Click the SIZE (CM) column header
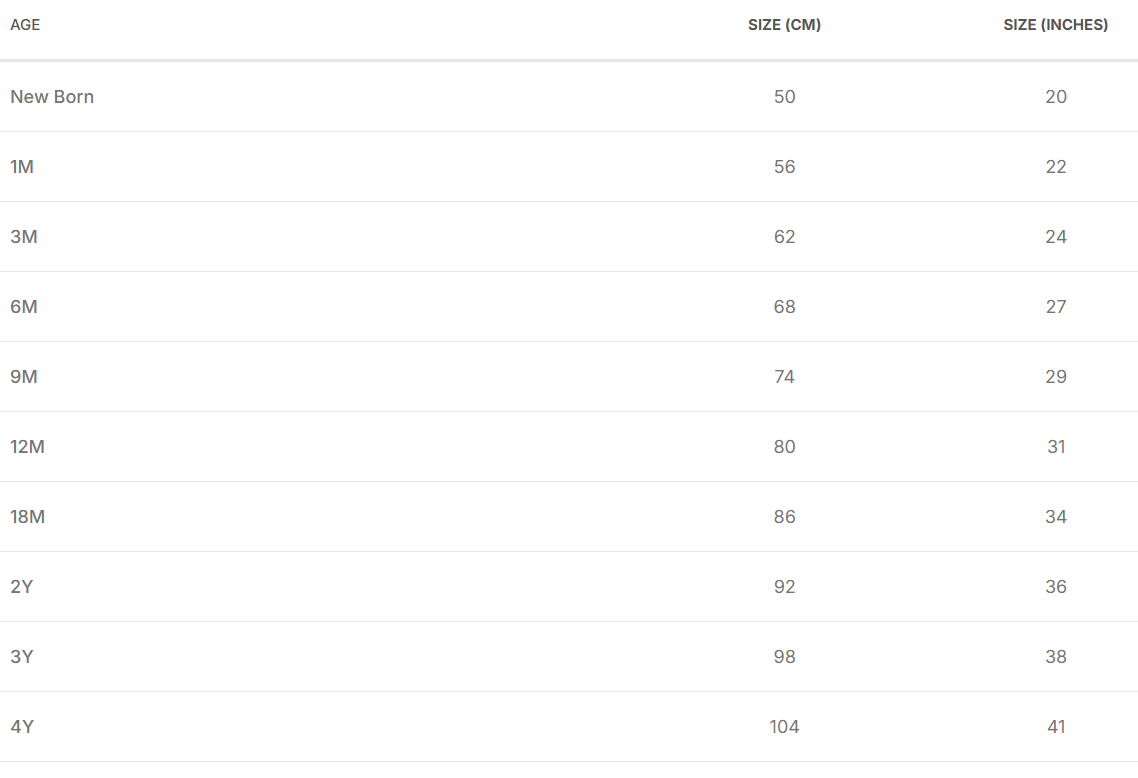This screenshot has height=778, width=1138. 784,25
